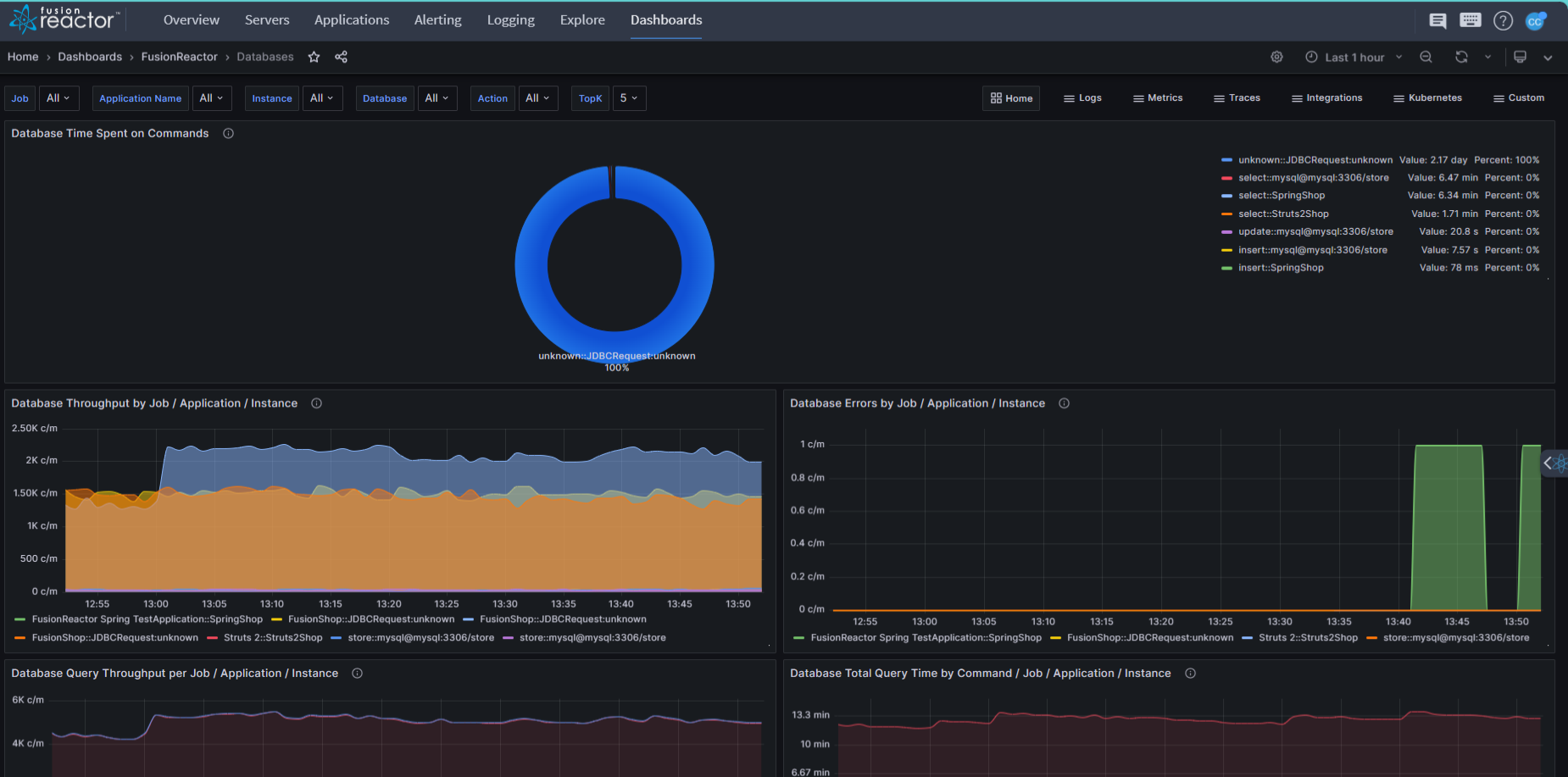This screenshot has width=1568, height=777.
Task: Expand the top toolbar collapse chevron
Action: (1548, 58)
